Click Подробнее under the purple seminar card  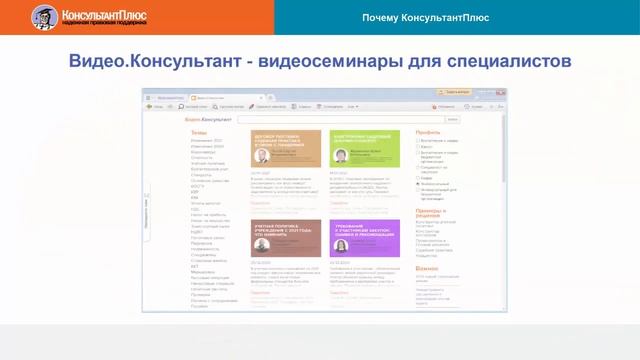pos(339,293)
